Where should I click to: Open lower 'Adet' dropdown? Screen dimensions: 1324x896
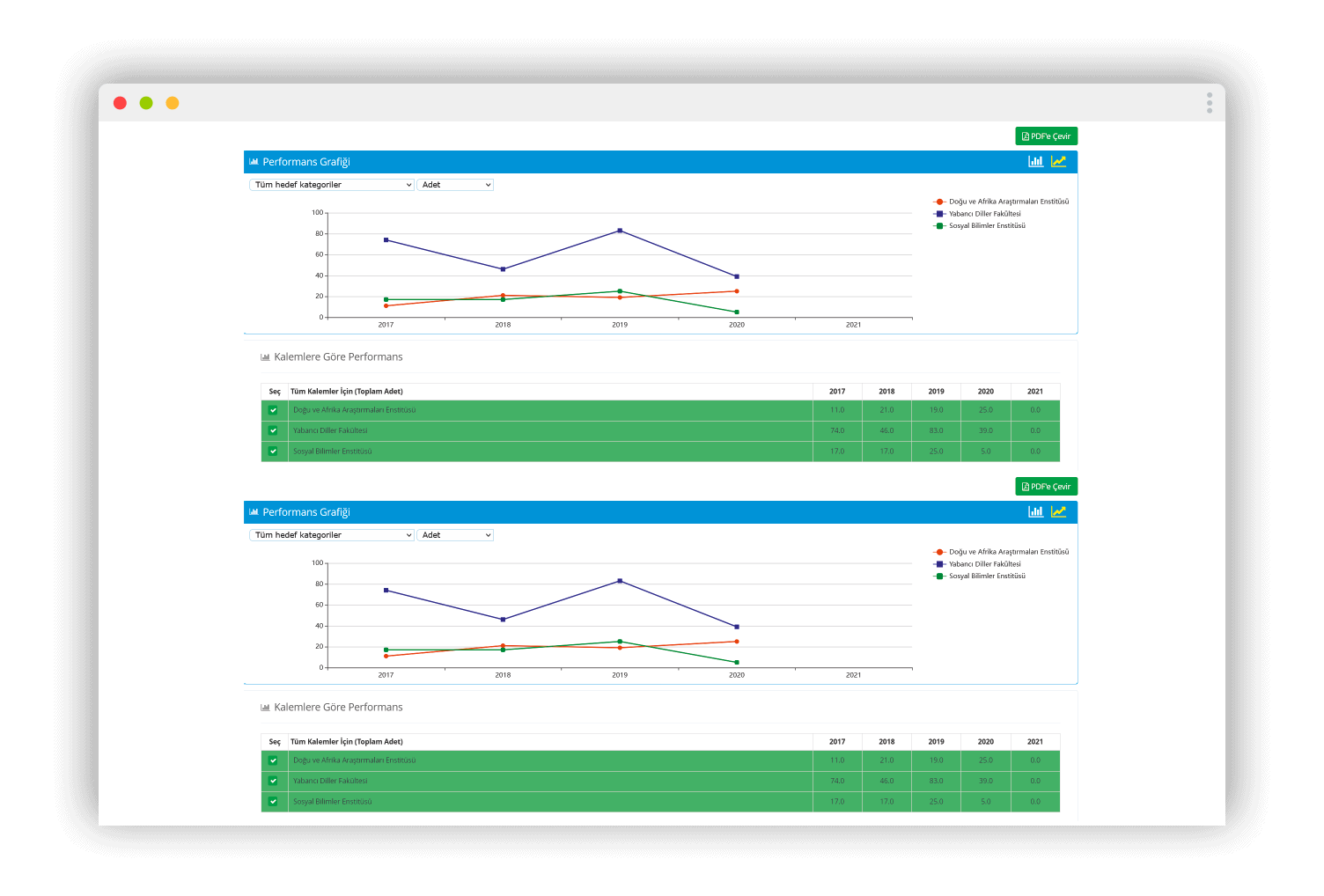coord(455,535)
